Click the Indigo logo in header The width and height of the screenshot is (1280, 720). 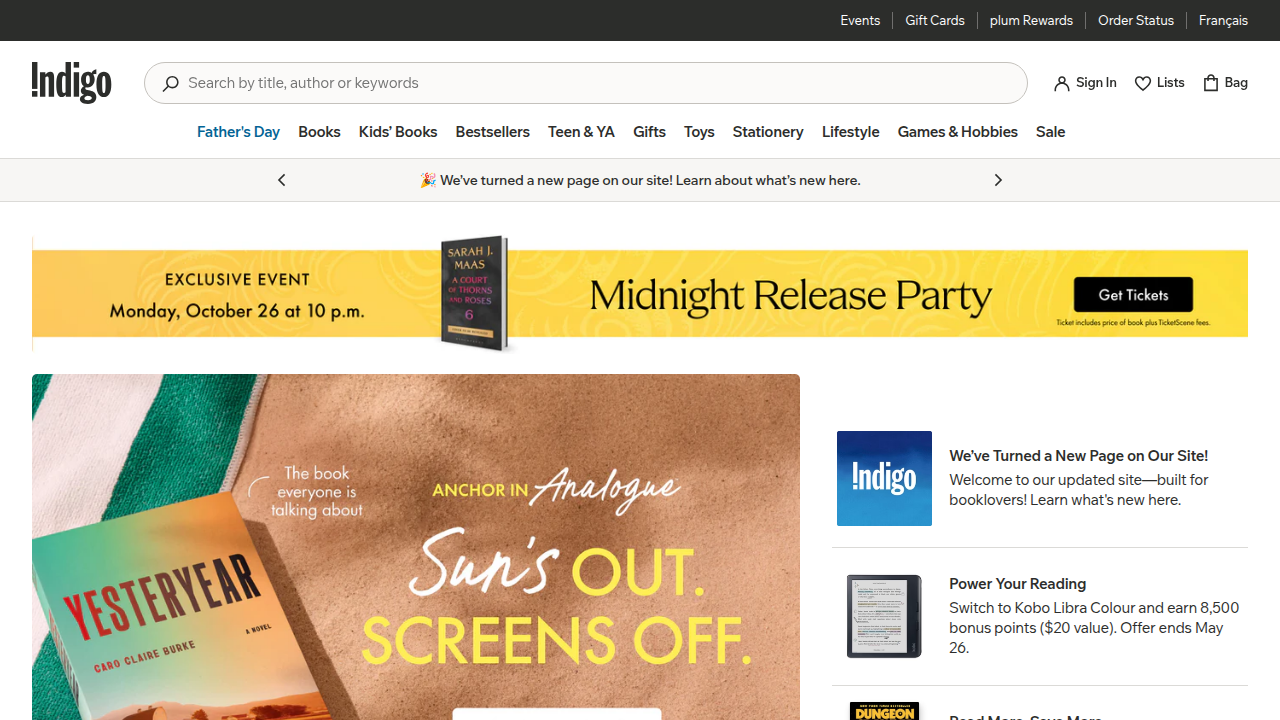pyautogui.click(x=71, y=82)
